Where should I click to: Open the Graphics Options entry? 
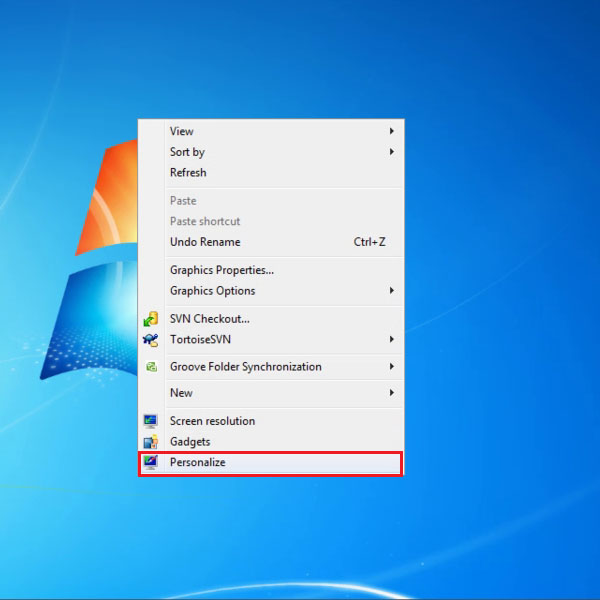271,291
